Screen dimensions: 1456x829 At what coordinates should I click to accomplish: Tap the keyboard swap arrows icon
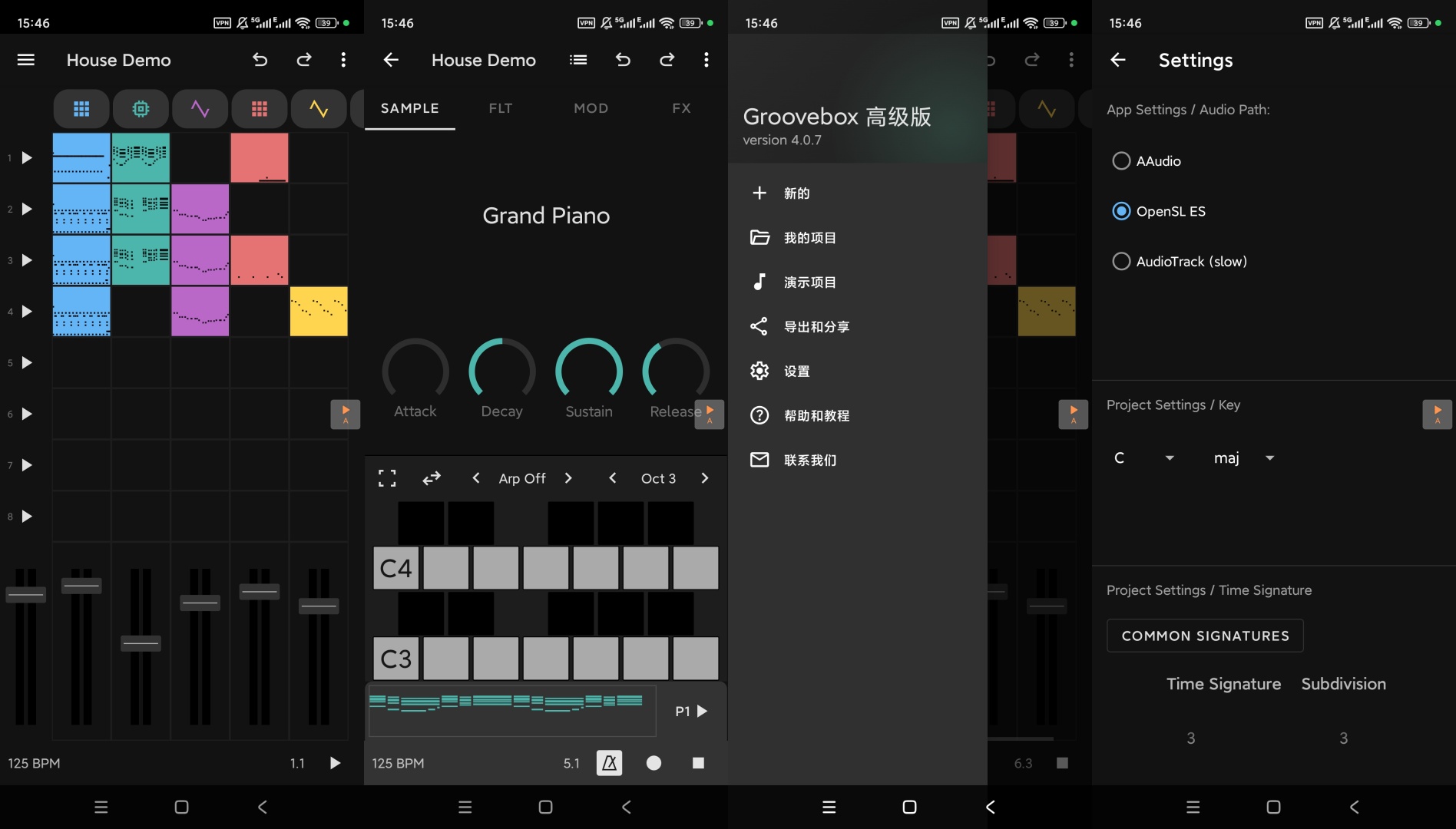(432, 477)
